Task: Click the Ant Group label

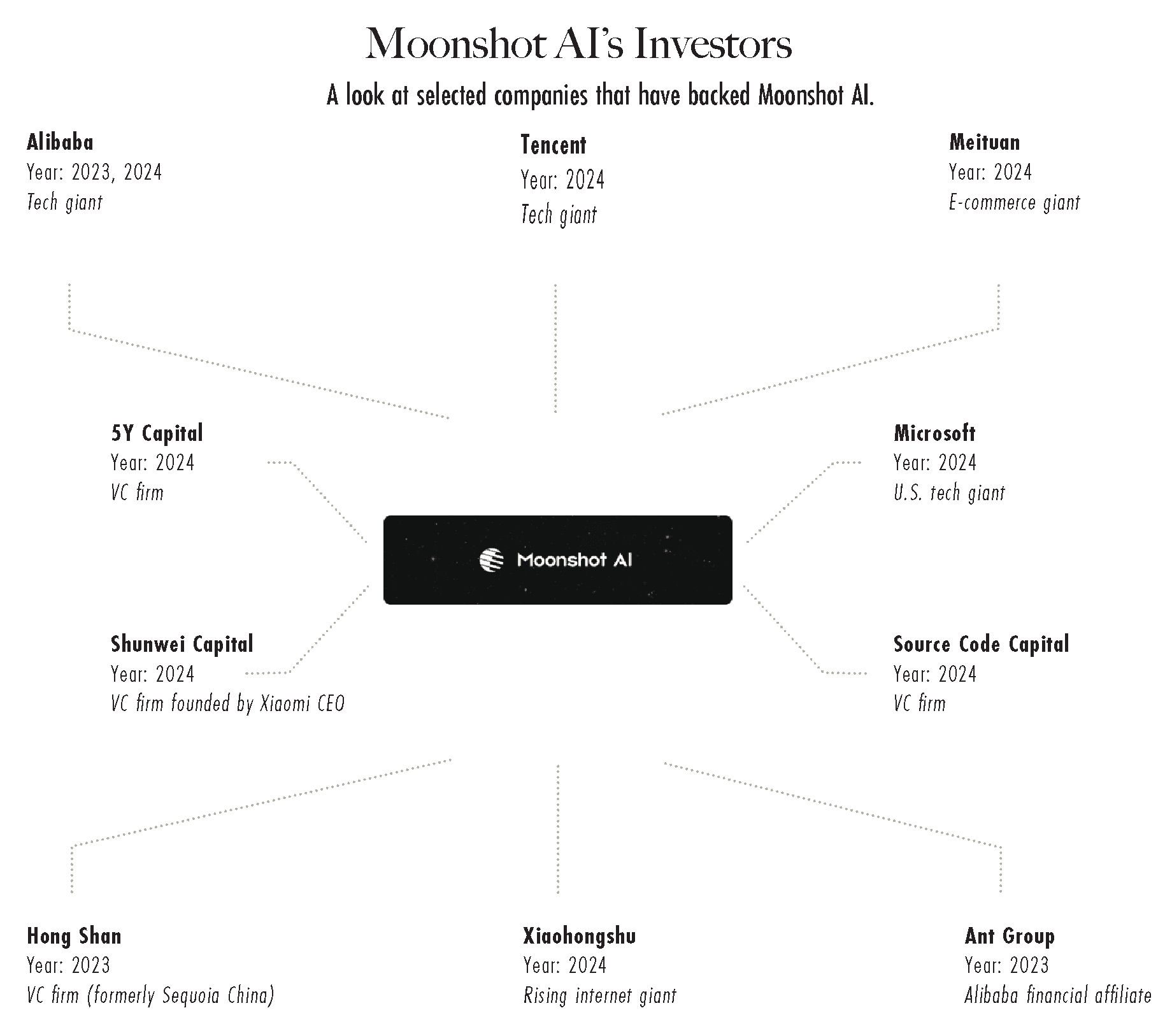Action: pos(1010,936)
